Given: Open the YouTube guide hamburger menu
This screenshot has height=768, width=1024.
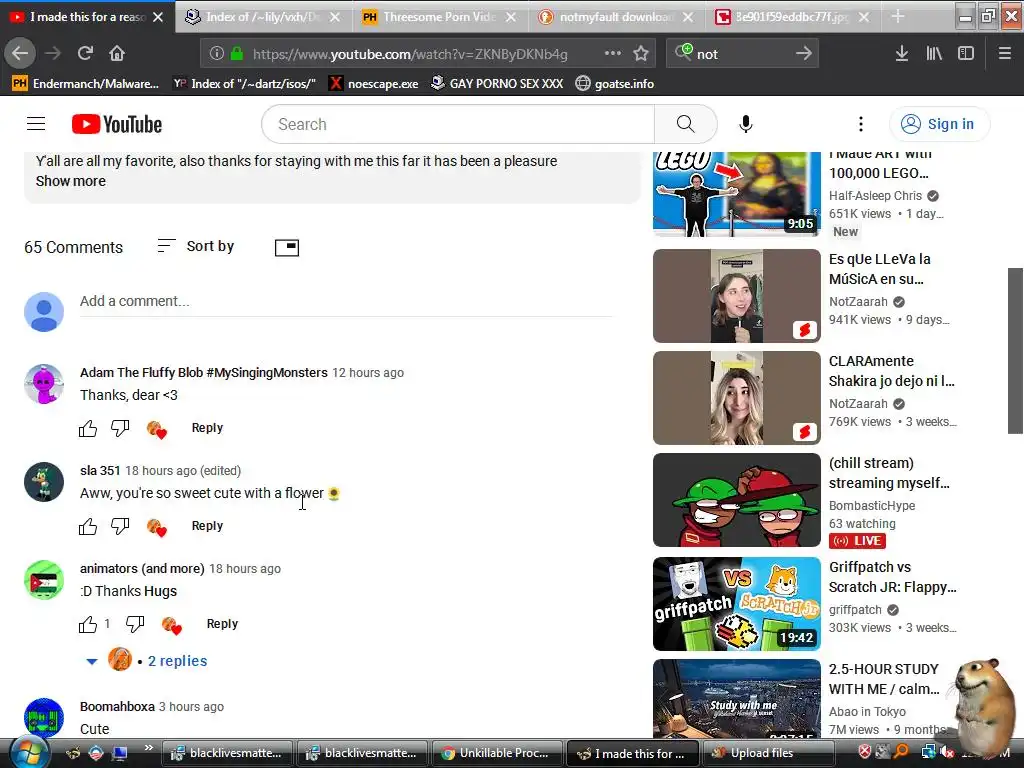Looking at the screenshot, I should pos(36,123).
